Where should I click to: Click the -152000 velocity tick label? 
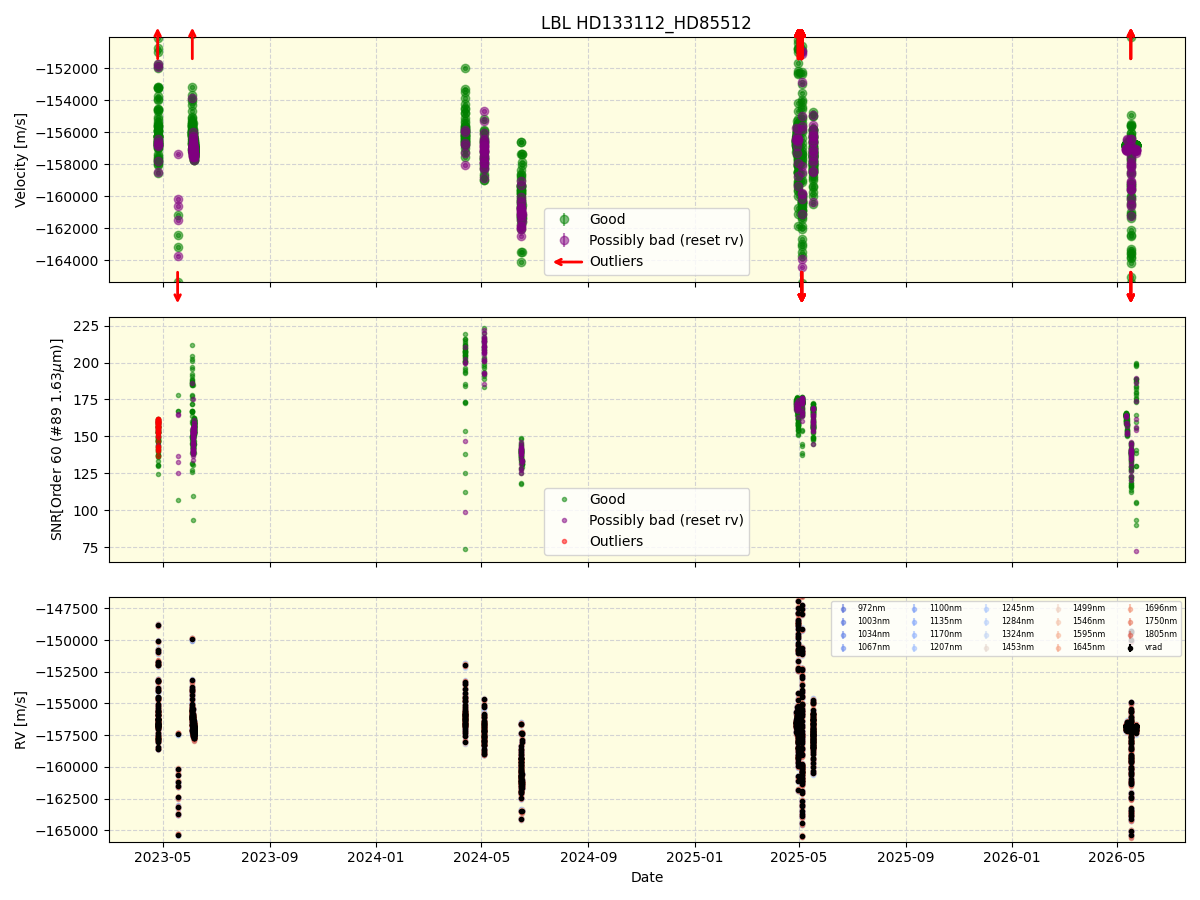[x=69, y=69]
